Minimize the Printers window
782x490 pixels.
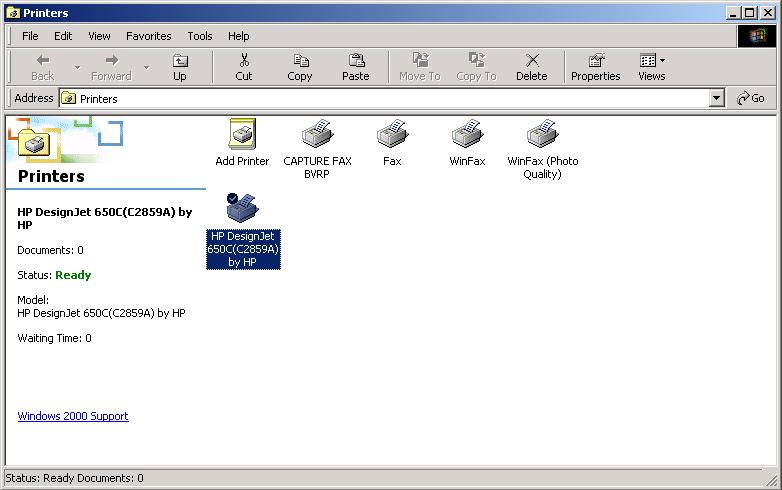[x=732, y=13]
